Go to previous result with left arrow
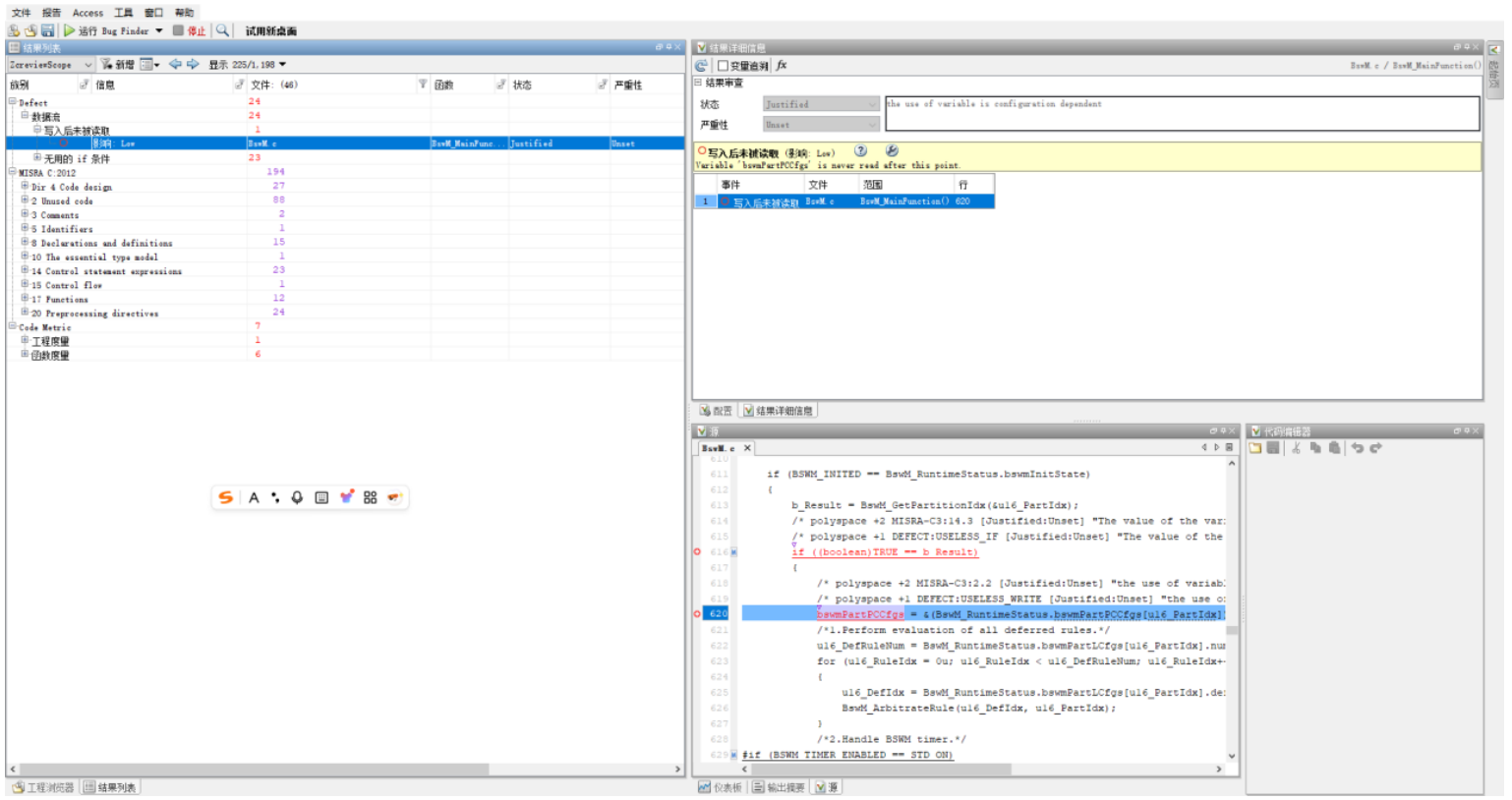Screen dimensions: 1512x800 (x=175, y=64)
